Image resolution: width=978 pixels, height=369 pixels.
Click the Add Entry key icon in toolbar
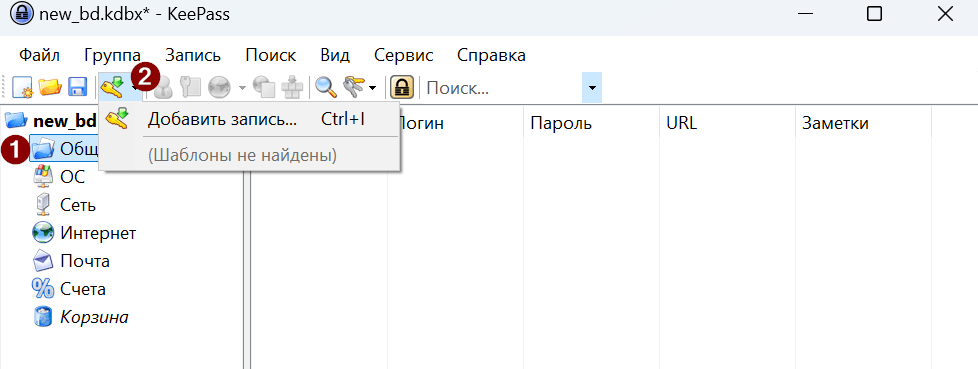[113, 87]
